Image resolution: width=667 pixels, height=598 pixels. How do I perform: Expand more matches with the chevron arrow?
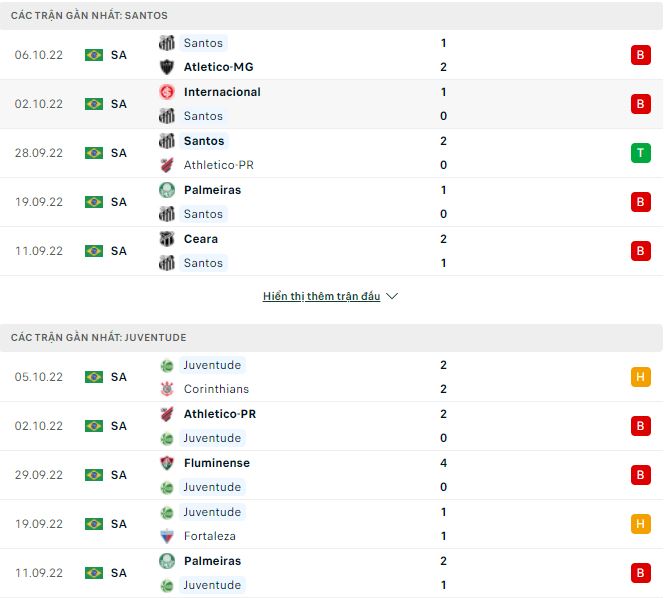tap(392, 297)
